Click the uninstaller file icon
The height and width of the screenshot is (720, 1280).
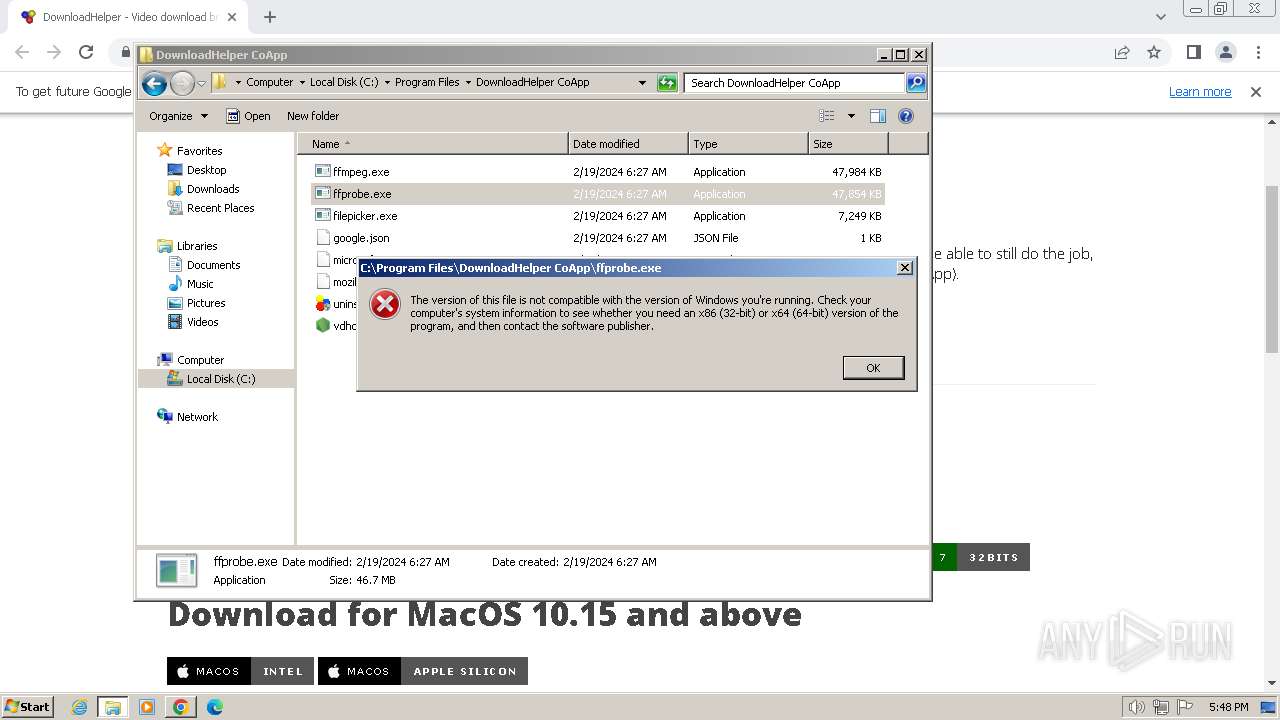click(323, 304)
